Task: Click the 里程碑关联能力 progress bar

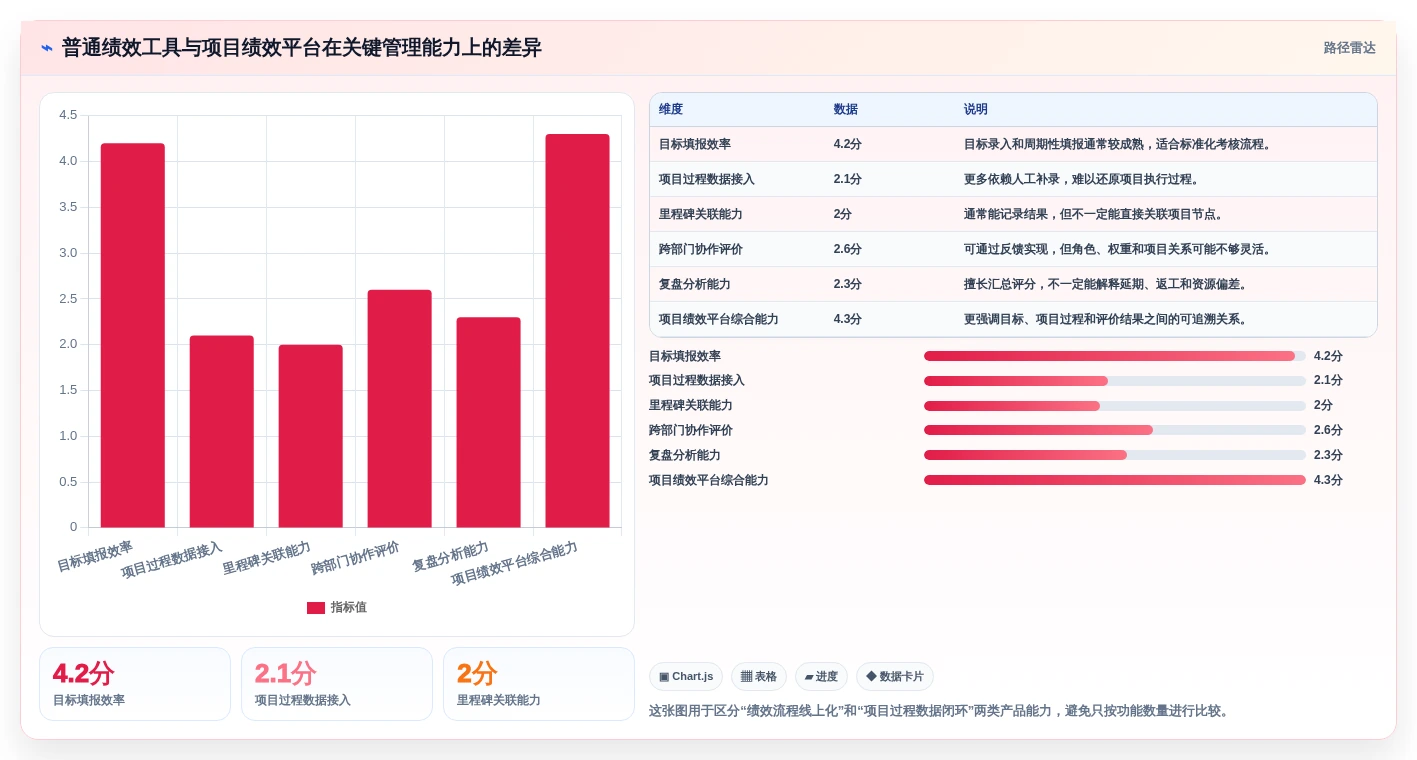Action: (x=1115, y=406)
